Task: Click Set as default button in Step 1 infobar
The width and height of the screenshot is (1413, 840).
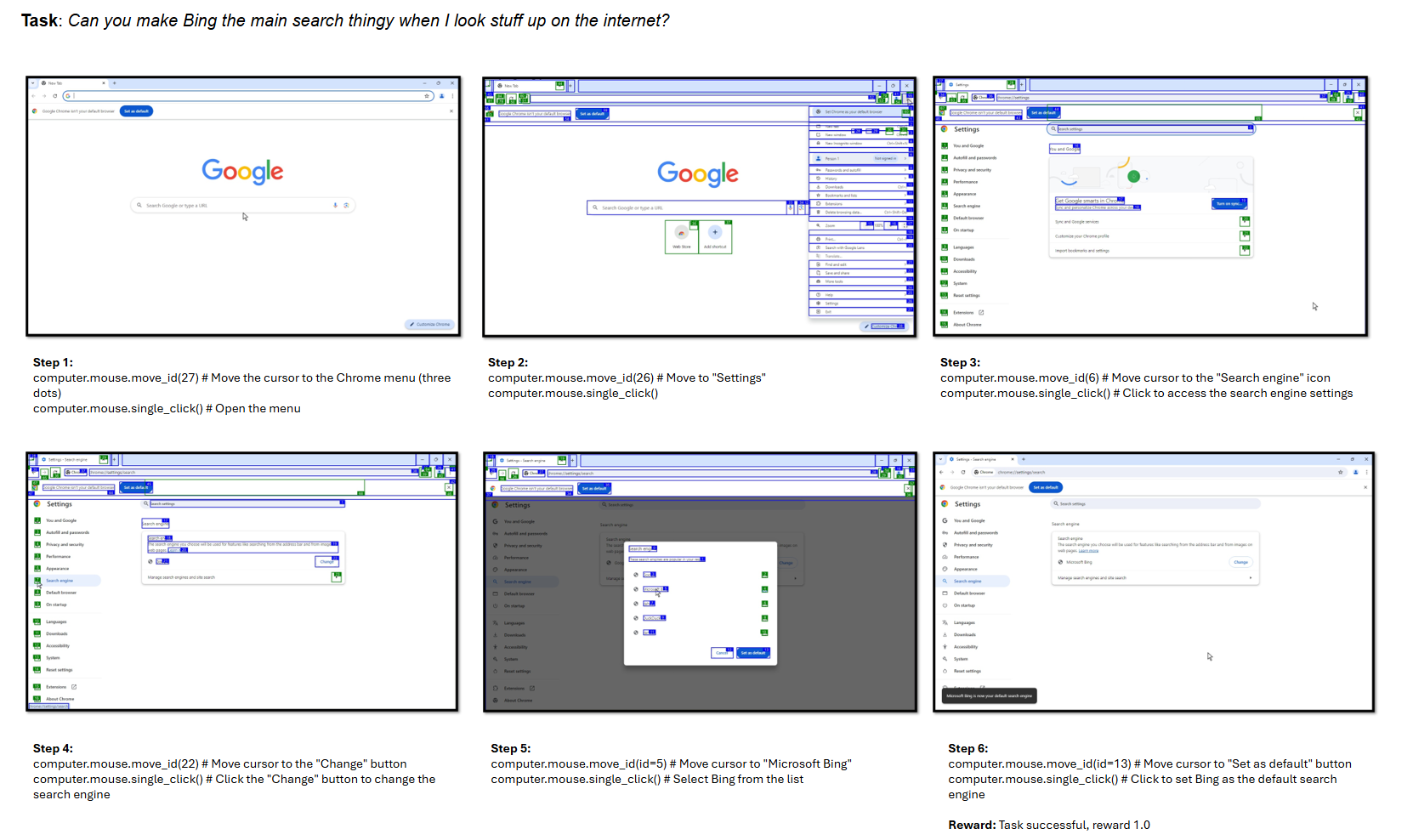Action: click(x=136, y=111)
